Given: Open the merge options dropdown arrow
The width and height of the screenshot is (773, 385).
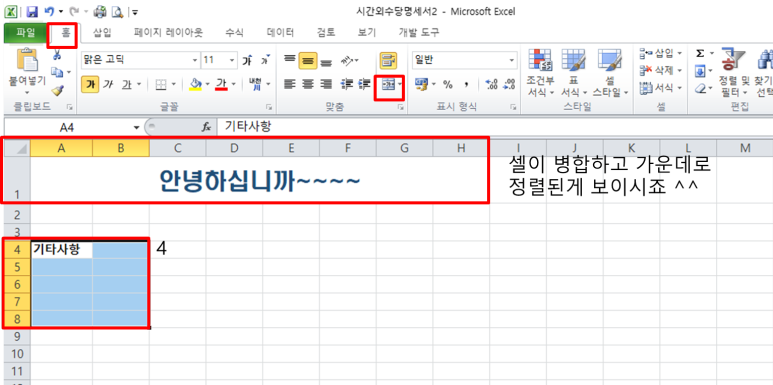Looking at the screenshot, I should point(399,84).
